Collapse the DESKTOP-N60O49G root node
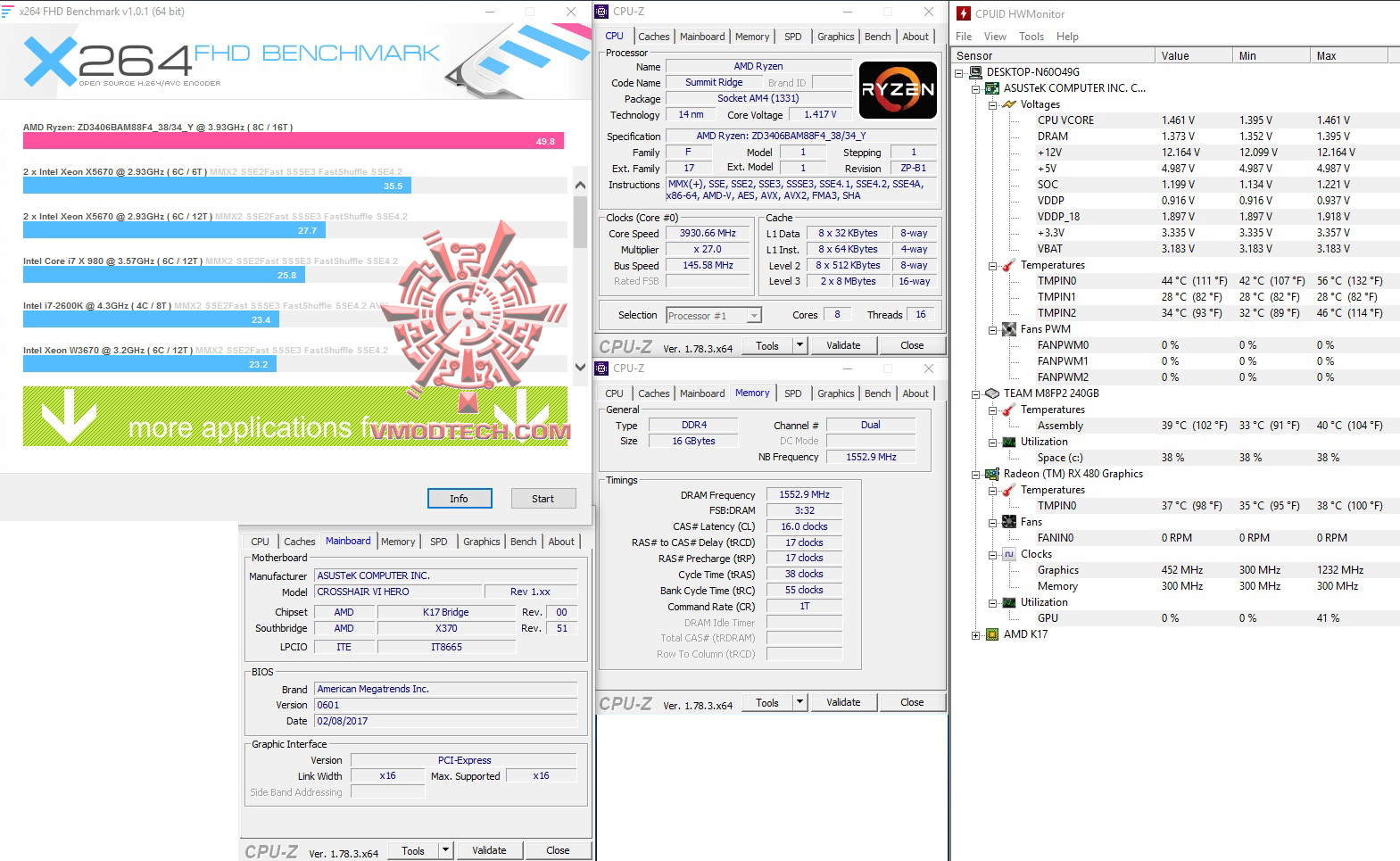Image resolution: width=1400 pixels, height=861 pixels. pos(960,73)
